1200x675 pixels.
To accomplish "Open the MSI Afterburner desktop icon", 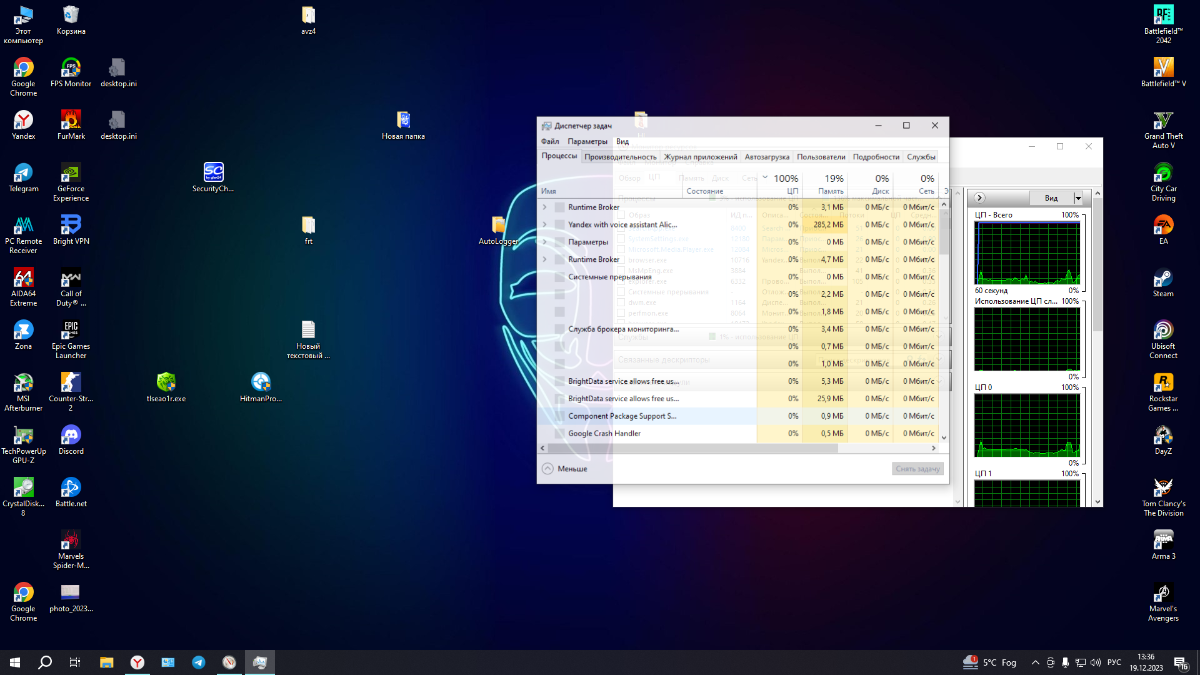I will click(x=23, y=383).
